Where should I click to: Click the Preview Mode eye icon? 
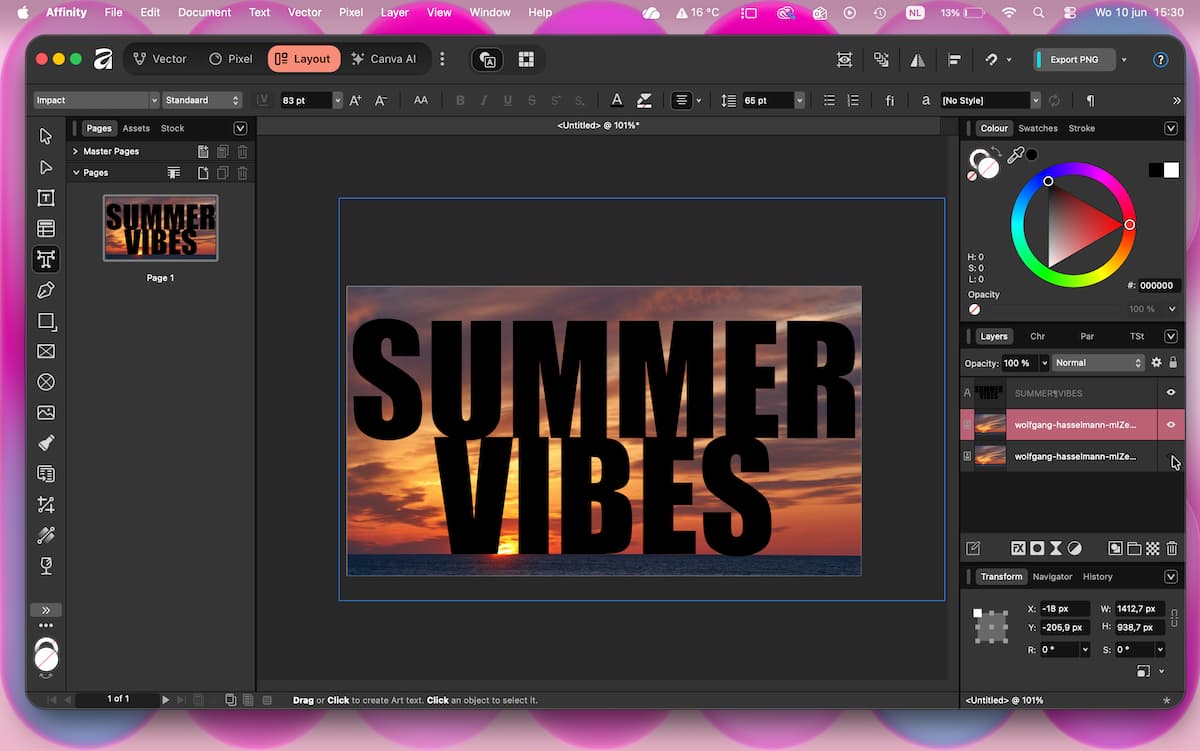[845, 60]
